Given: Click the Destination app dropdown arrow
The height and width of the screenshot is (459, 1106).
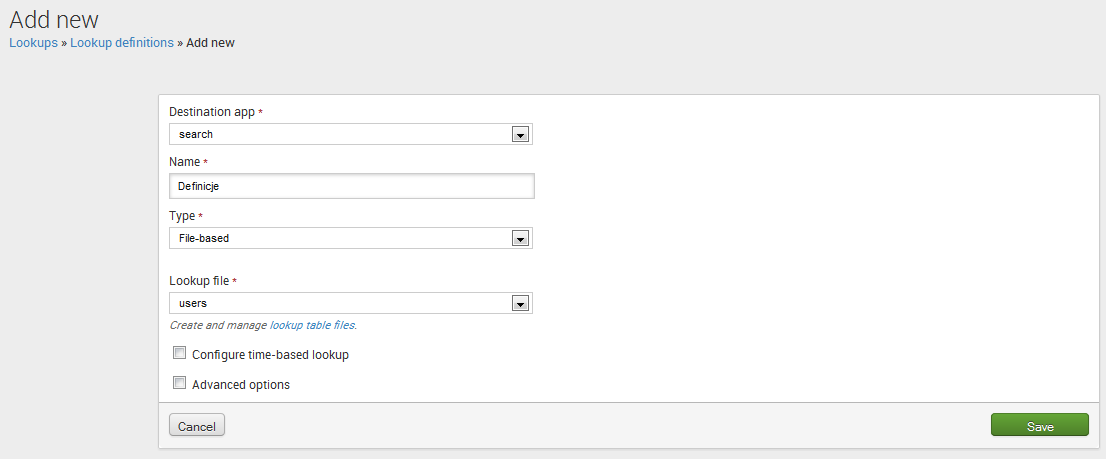Looking at the screenshot, I should click(x=519, y=134).
